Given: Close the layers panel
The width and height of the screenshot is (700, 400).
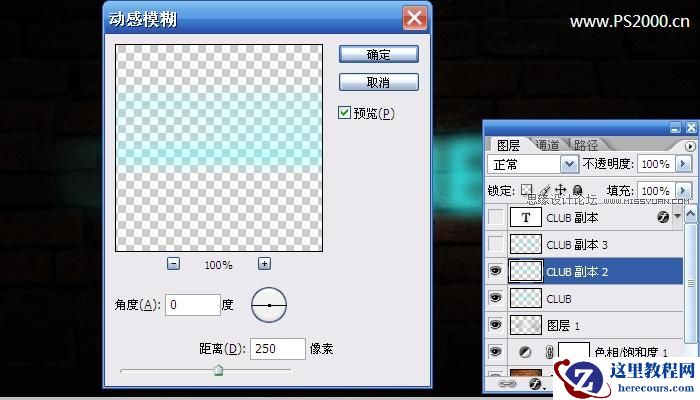Looking at the screenshot, I should coord(691,128).
